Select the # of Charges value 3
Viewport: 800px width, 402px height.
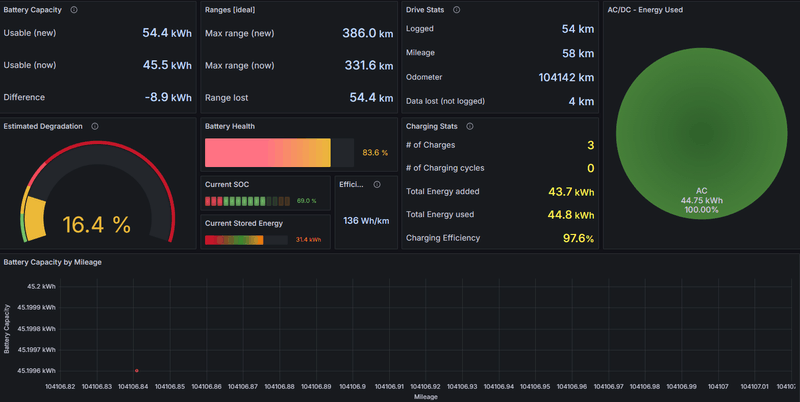(x=590, y=145)
